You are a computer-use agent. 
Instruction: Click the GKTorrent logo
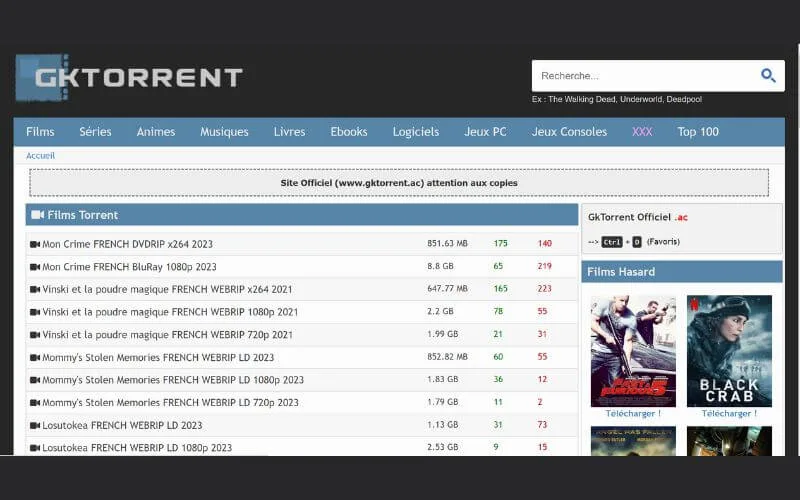129,78
